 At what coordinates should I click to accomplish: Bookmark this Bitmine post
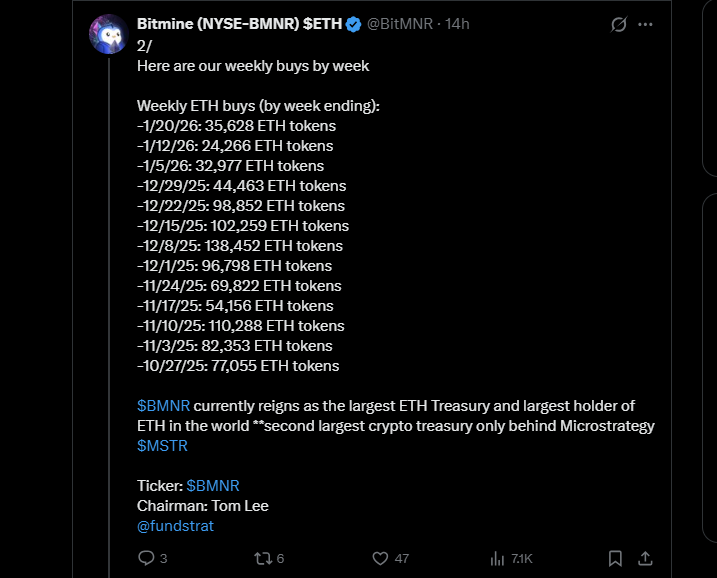pos(616,557)
